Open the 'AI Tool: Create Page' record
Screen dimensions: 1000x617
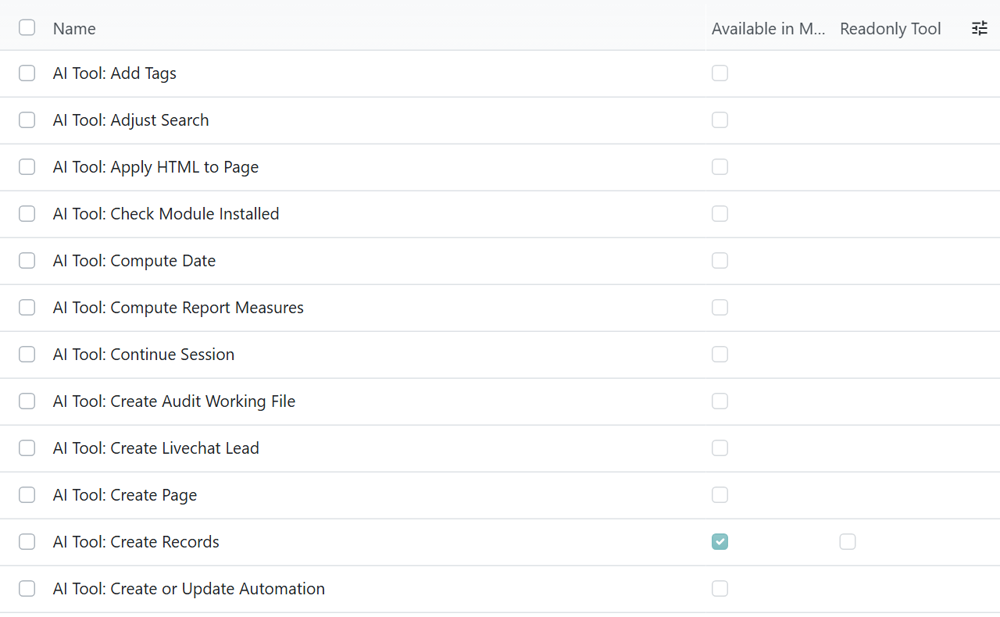[125, 495]
